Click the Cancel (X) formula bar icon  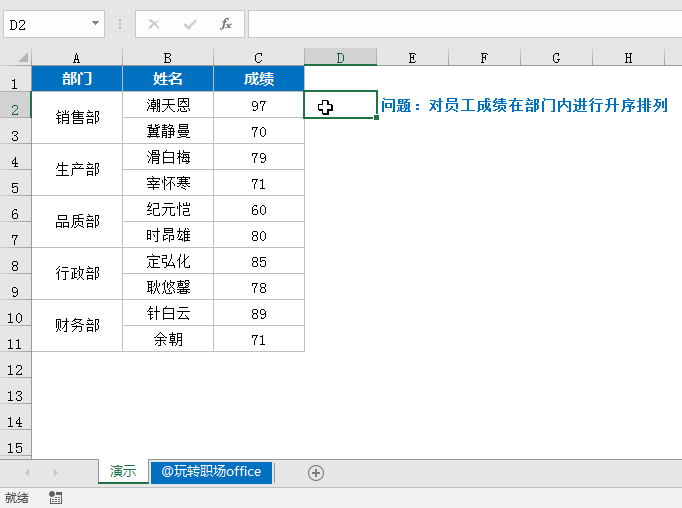(x=154, y=24)
